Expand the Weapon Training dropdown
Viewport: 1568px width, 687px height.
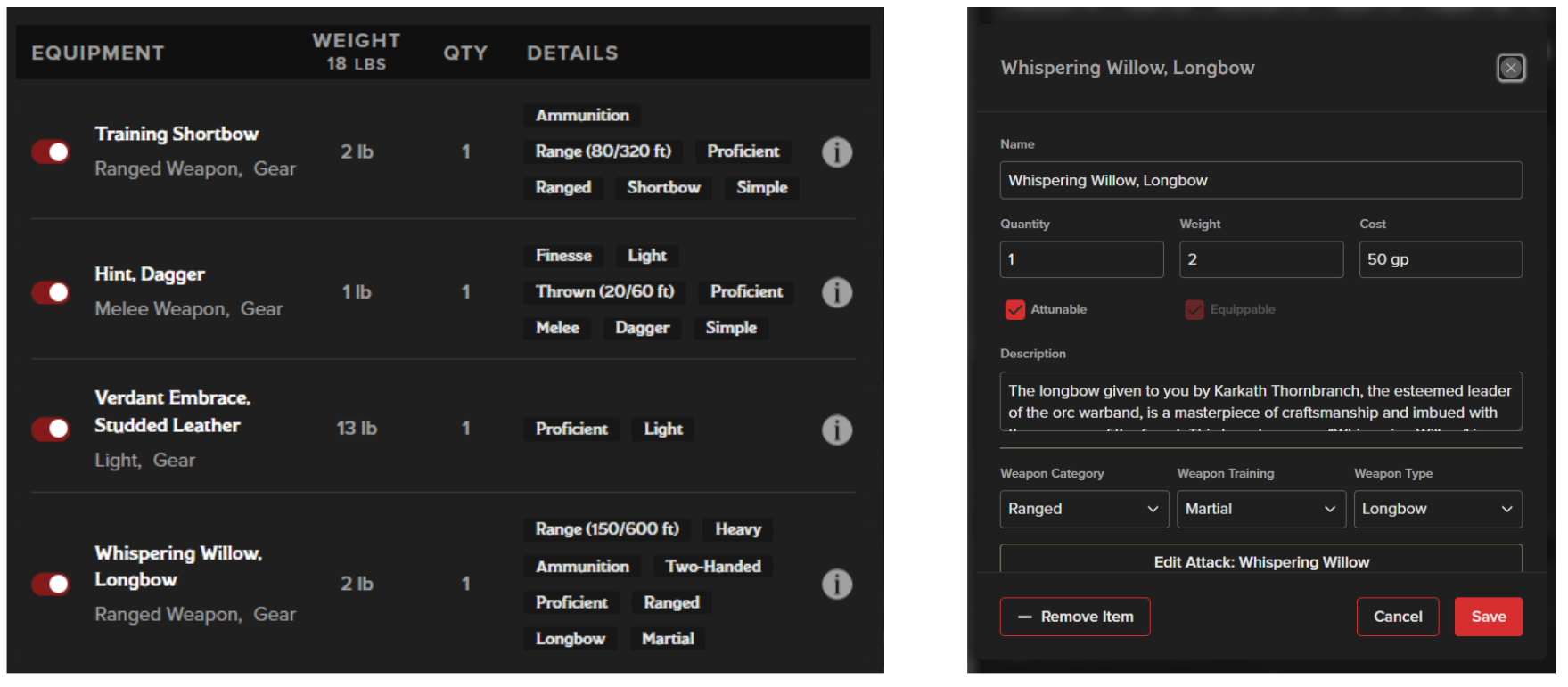click(x=1260, y=510)
